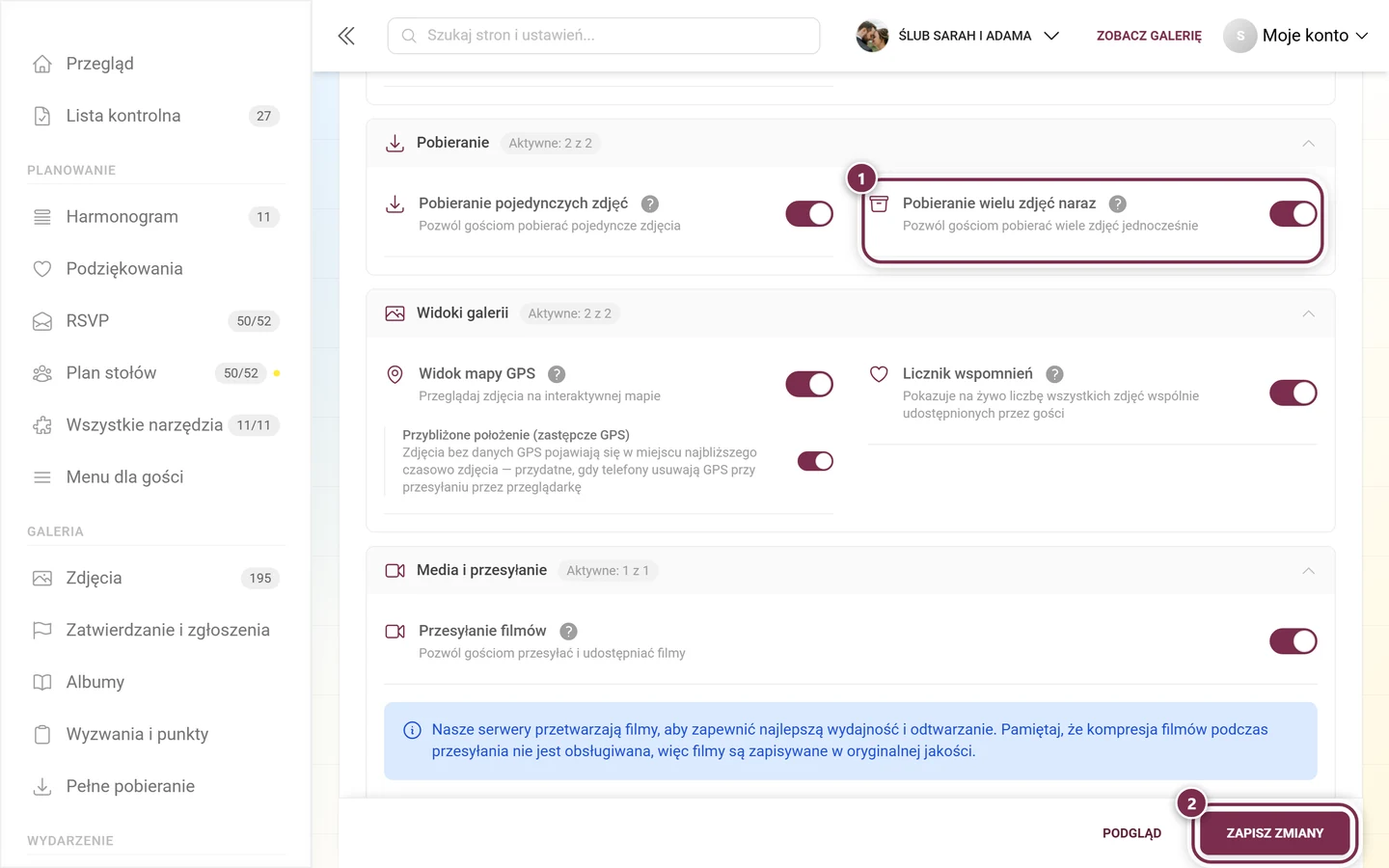Click the Przegląd home icon

[x=42, y=64]
